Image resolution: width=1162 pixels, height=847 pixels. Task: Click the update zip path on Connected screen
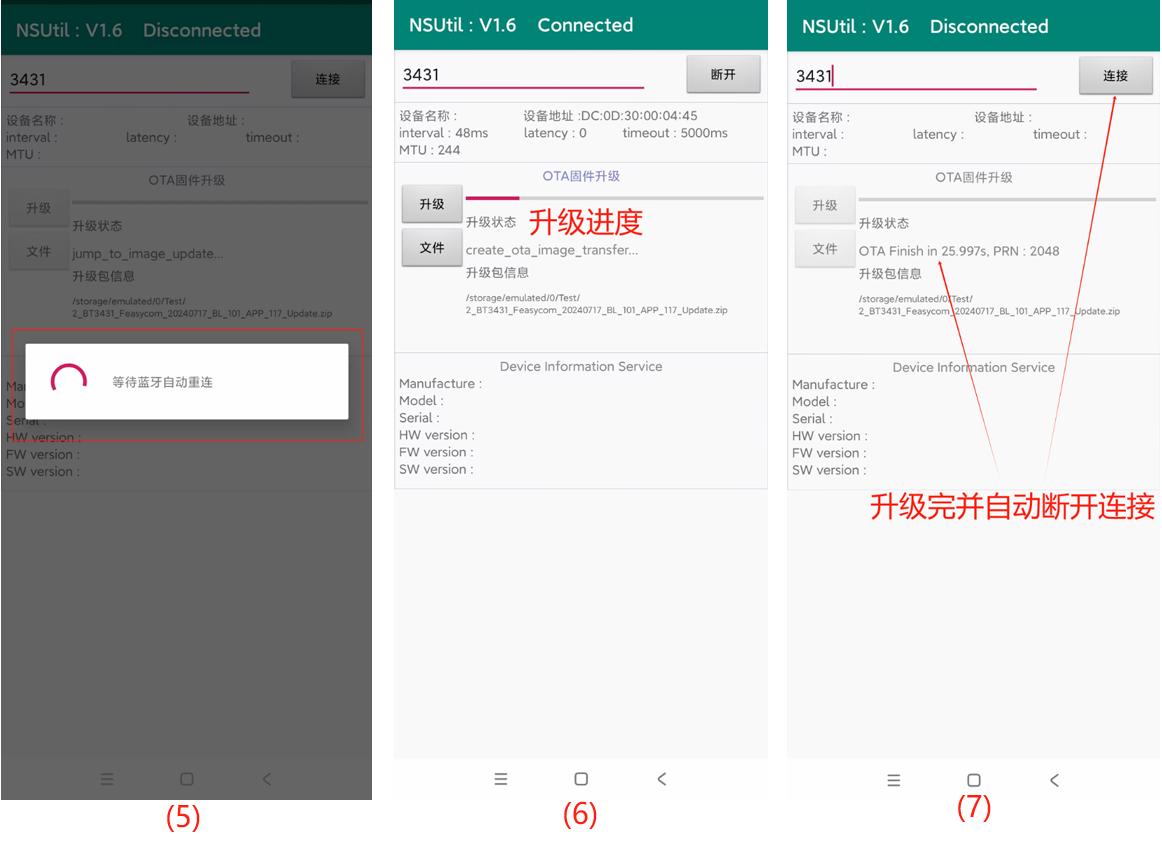596,304
